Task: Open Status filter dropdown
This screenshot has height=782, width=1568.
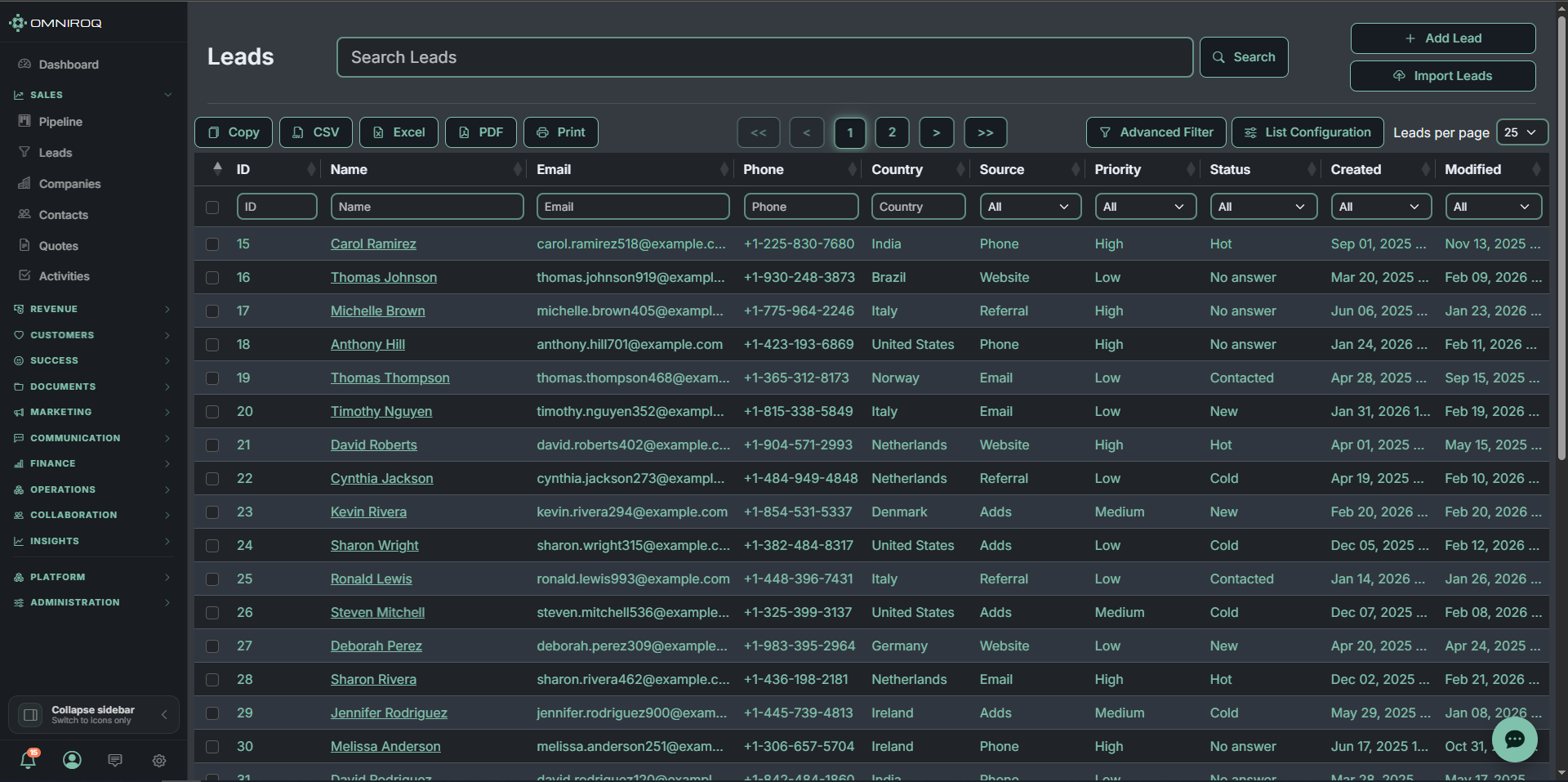Action: [1263, 207]
